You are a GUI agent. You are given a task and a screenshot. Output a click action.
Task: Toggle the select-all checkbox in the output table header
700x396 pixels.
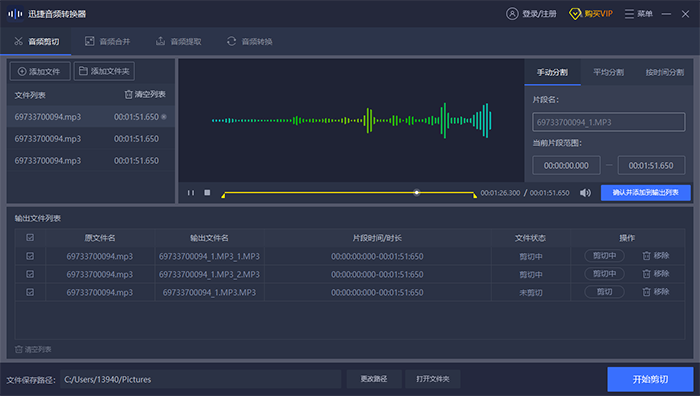[x=30, y=238]
